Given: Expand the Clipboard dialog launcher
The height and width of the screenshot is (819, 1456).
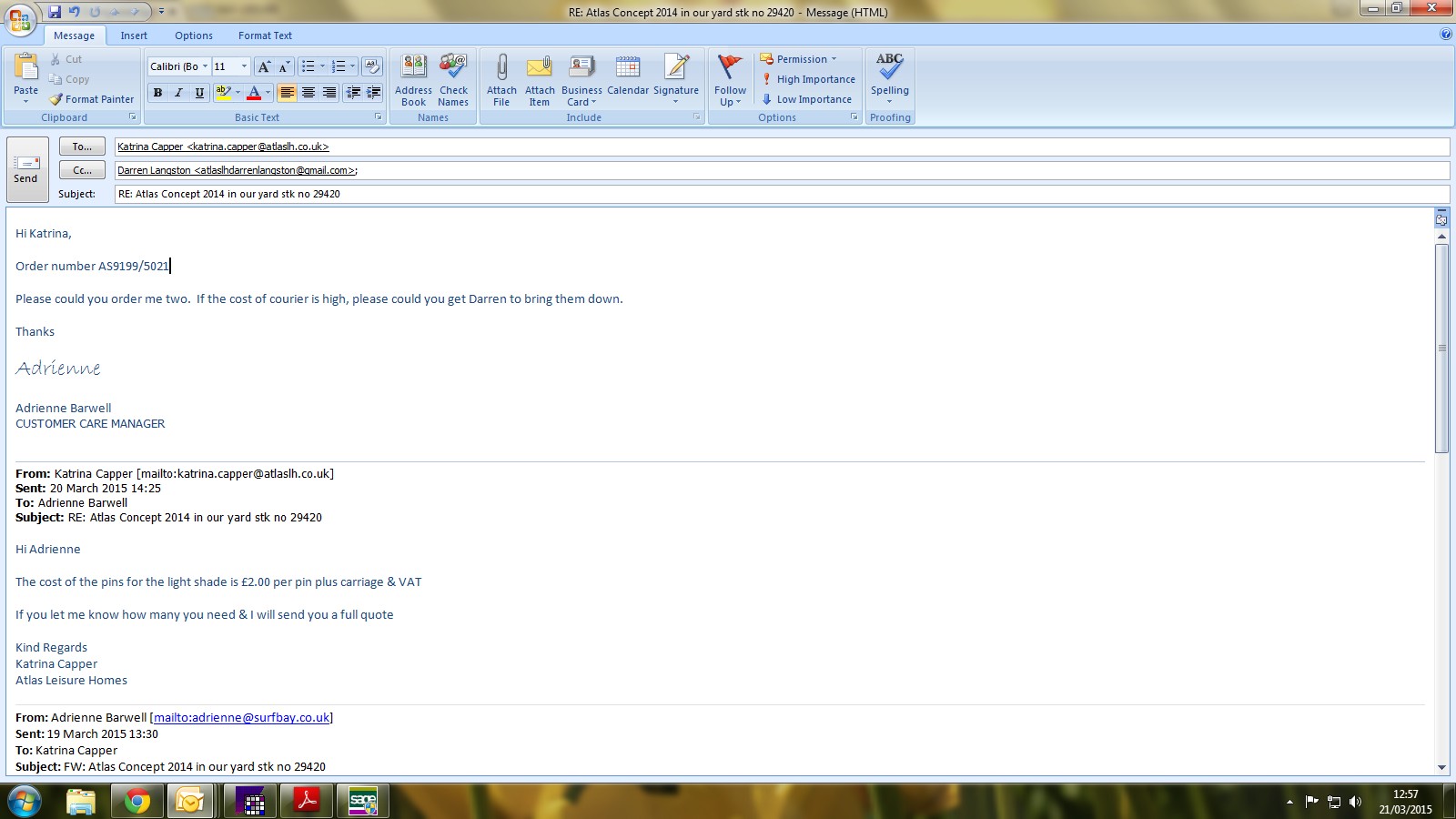Looking at the screenshot, I should point(133,117).
